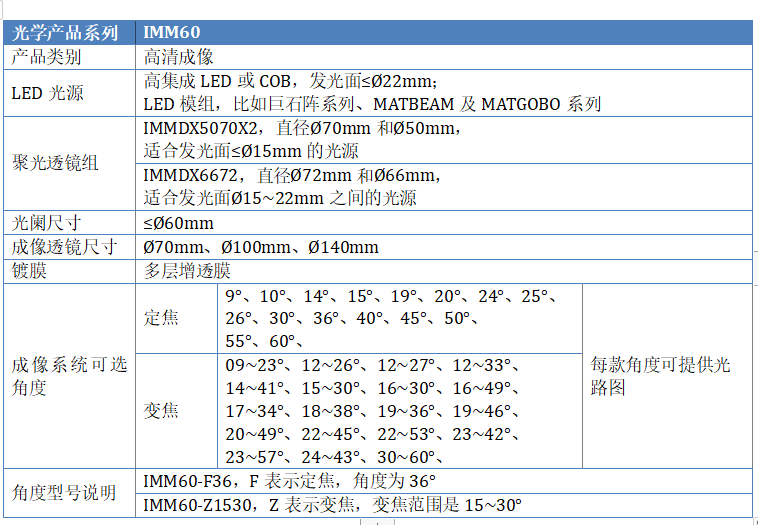758x525 pixels.
Task: Click the 'IMM60-Z1530' explanation line
Action: (333, 506)
